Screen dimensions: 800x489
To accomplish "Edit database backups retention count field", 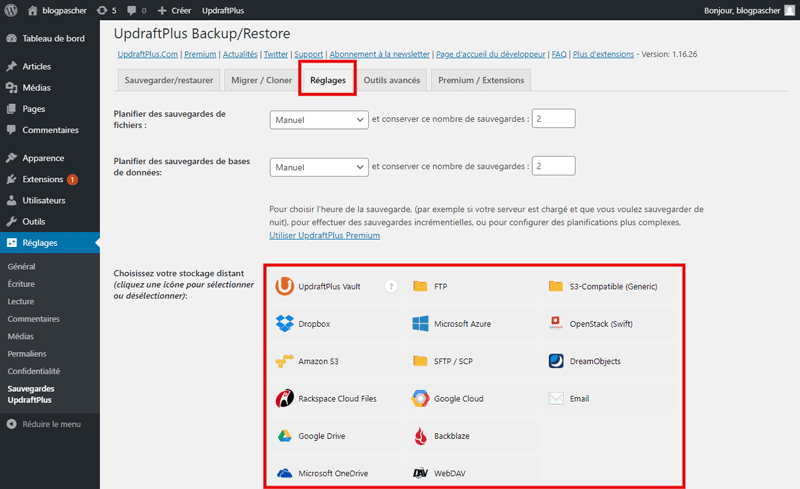I will 554,166.
